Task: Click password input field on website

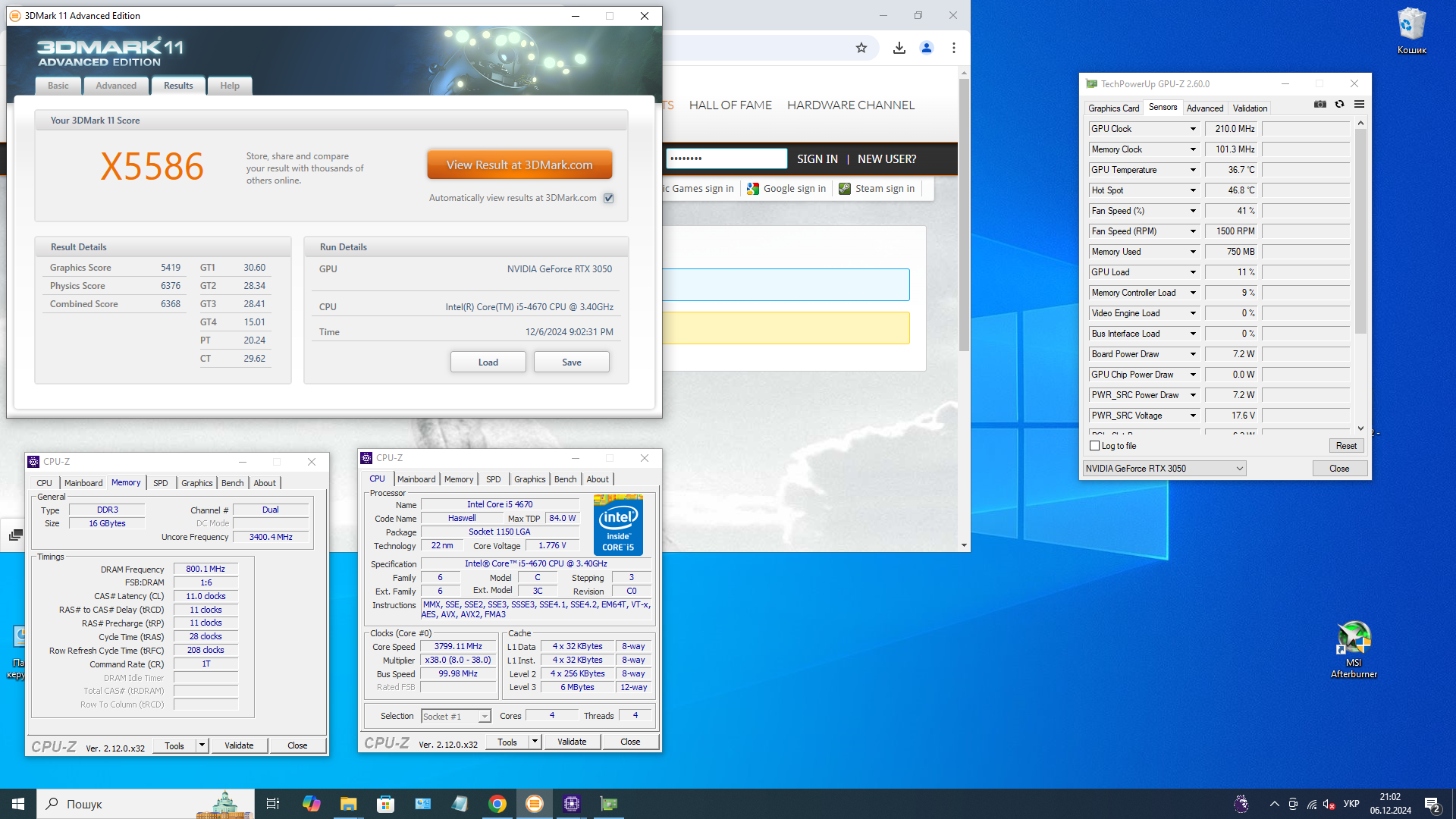Action: (726, 158)
